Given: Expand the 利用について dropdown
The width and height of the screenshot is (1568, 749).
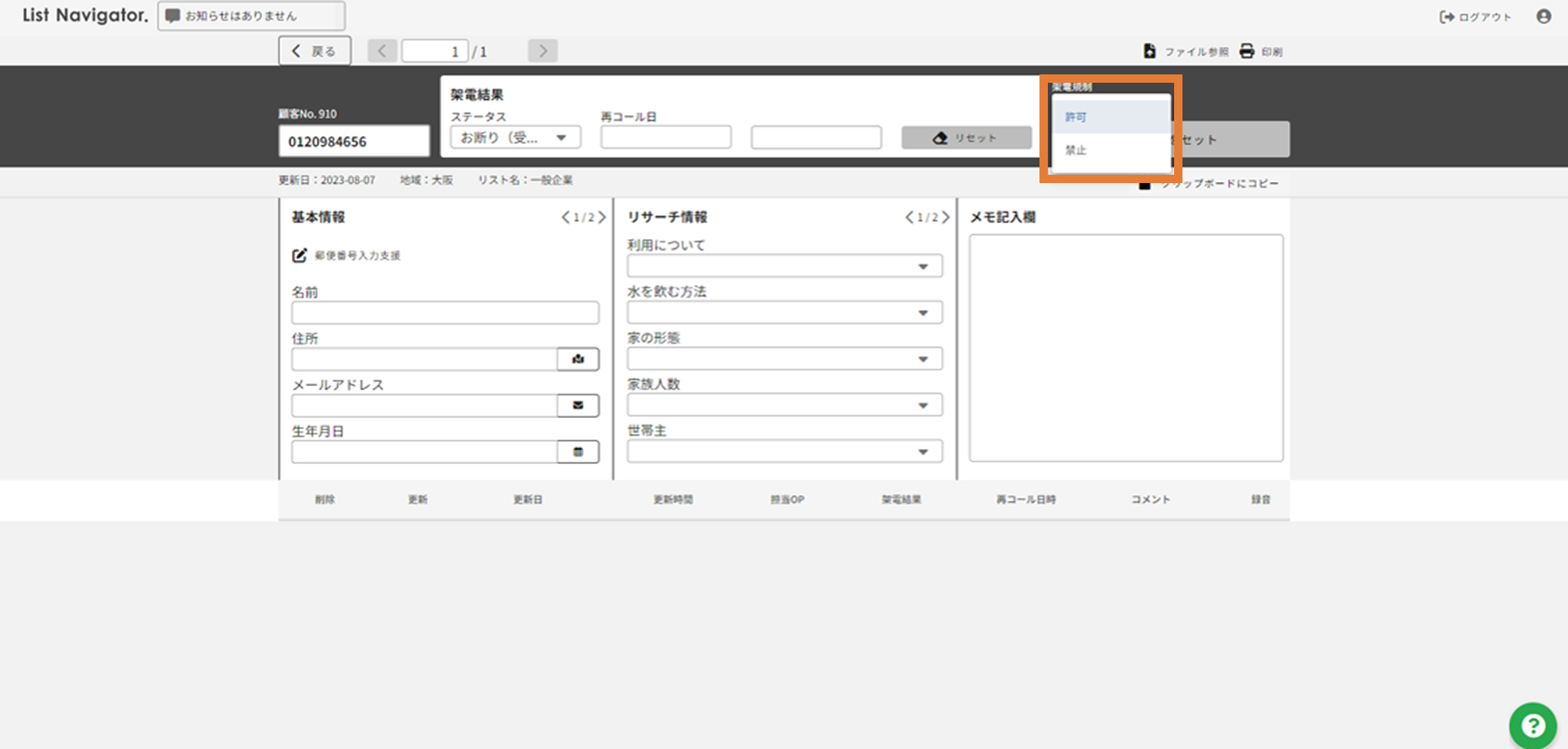Looking at the screenshot, I should tap(784, 267).
